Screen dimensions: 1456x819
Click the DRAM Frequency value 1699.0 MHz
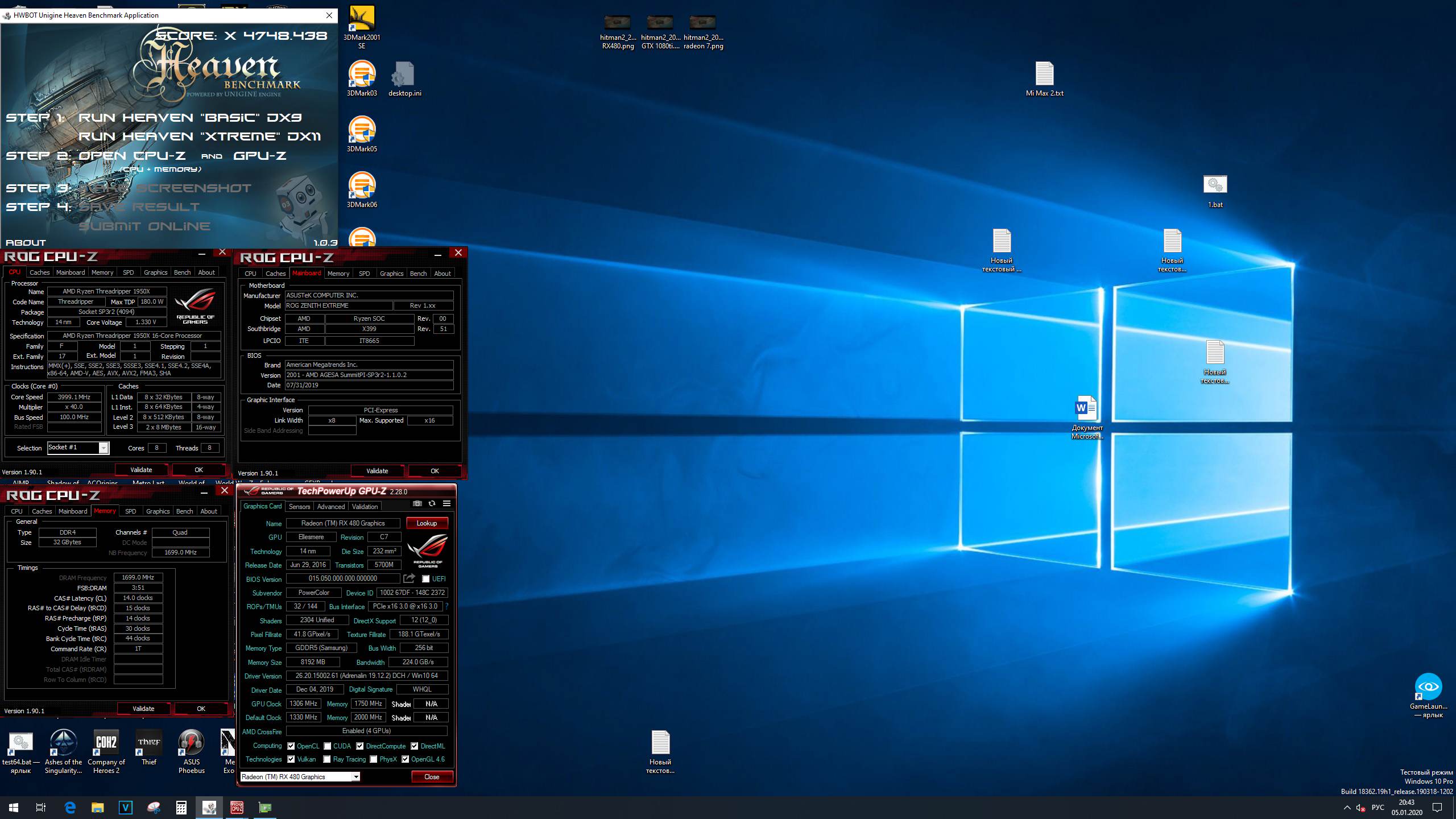coord(138,577)
